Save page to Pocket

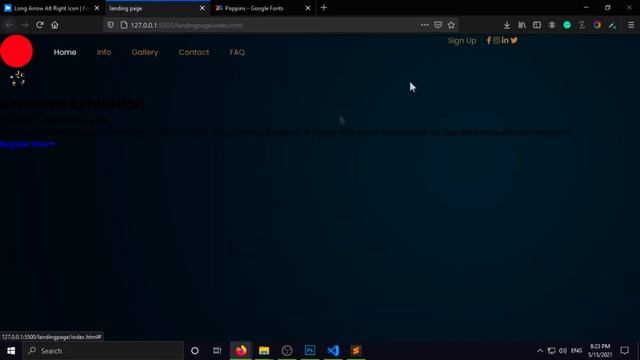point(438,25)
